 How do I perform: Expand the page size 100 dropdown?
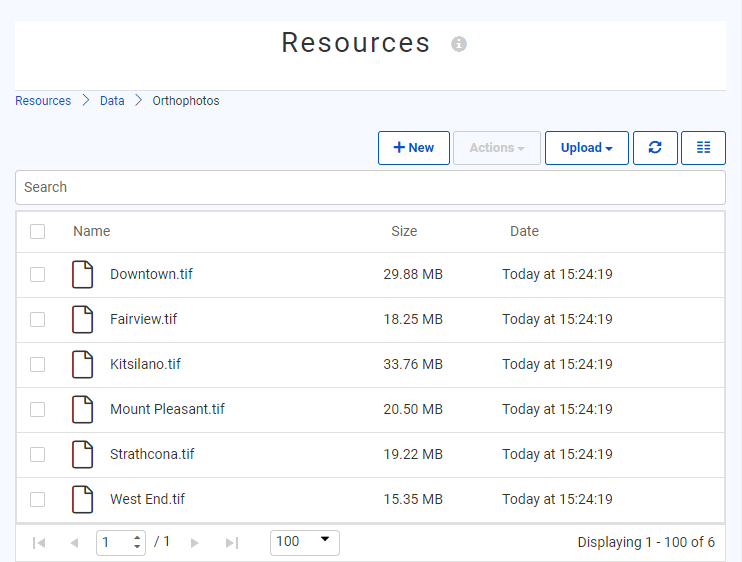(304, 542)
